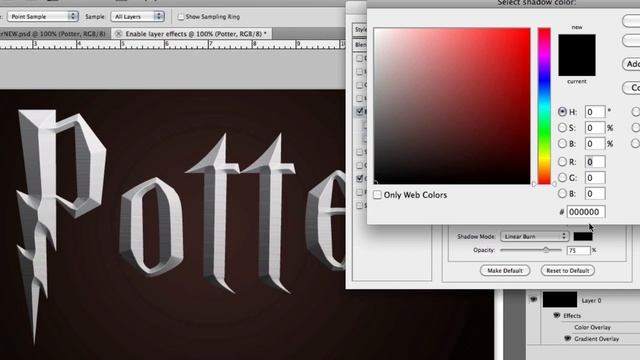640x360 pixels.
Task: Enable Show Sampling Ring checkbox
Action: pos(181,17)
